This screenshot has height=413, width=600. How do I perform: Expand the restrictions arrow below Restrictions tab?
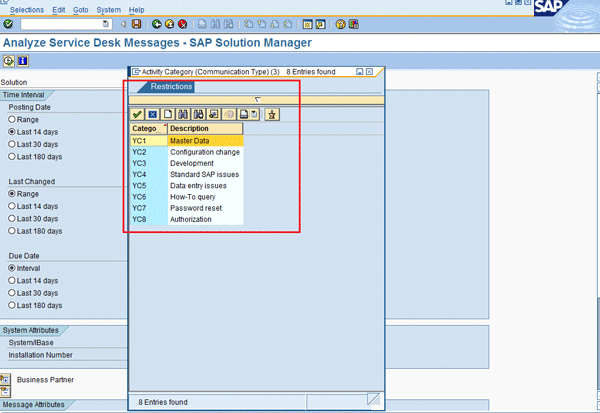257,99
